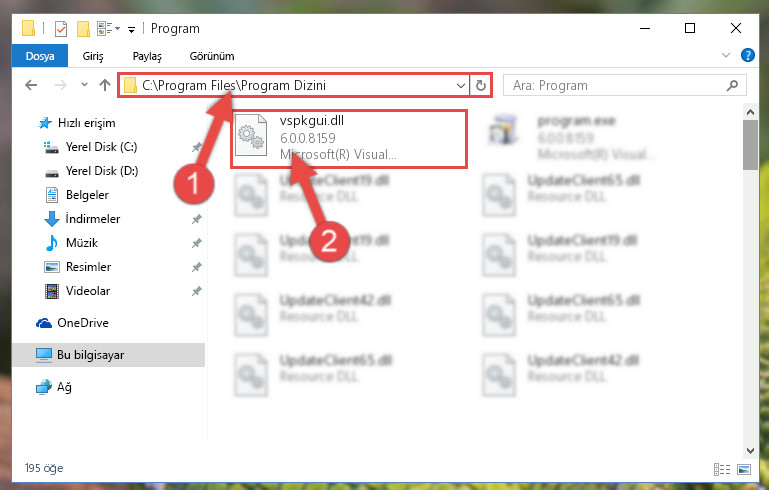Open the Dosya menu tab

click(x=40, y=56)
